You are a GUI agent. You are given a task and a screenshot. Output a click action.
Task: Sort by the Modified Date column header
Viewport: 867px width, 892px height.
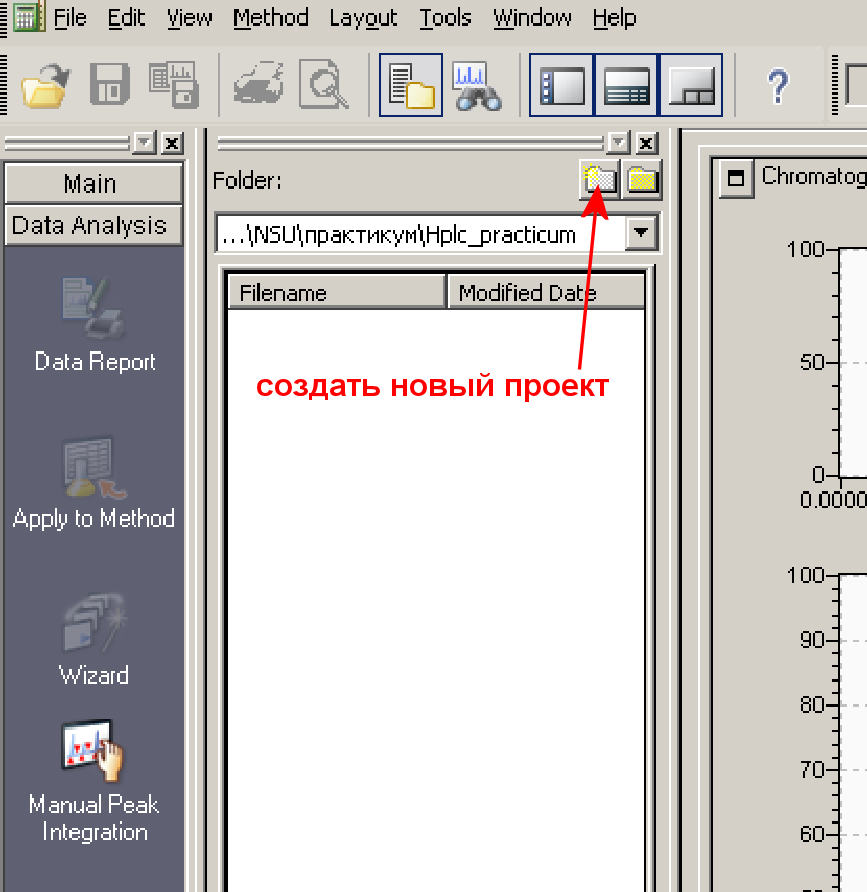pyautogui.click(x=546, y=292)
